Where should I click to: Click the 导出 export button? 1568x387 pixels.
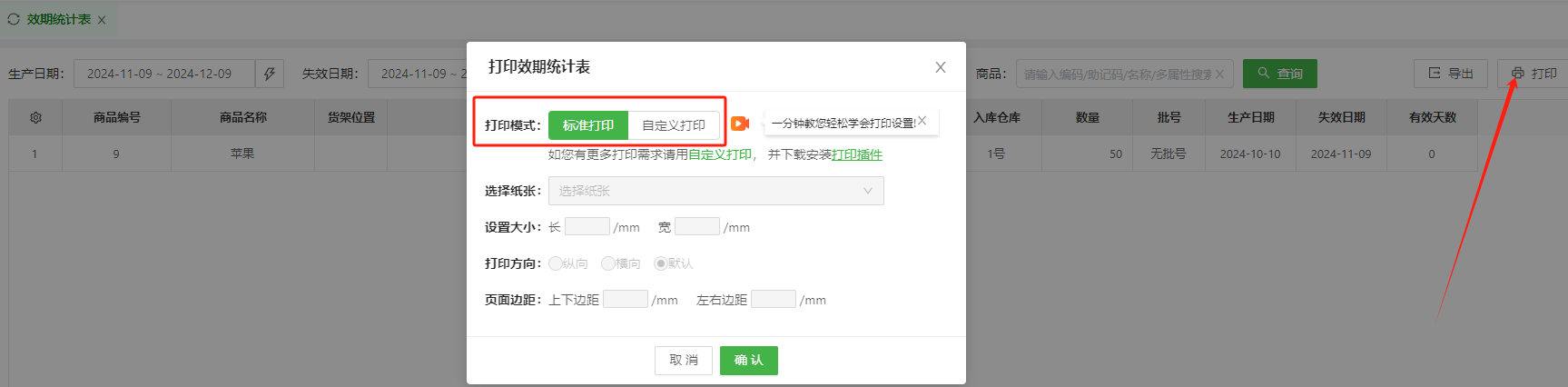click(x=1450, y=74)
